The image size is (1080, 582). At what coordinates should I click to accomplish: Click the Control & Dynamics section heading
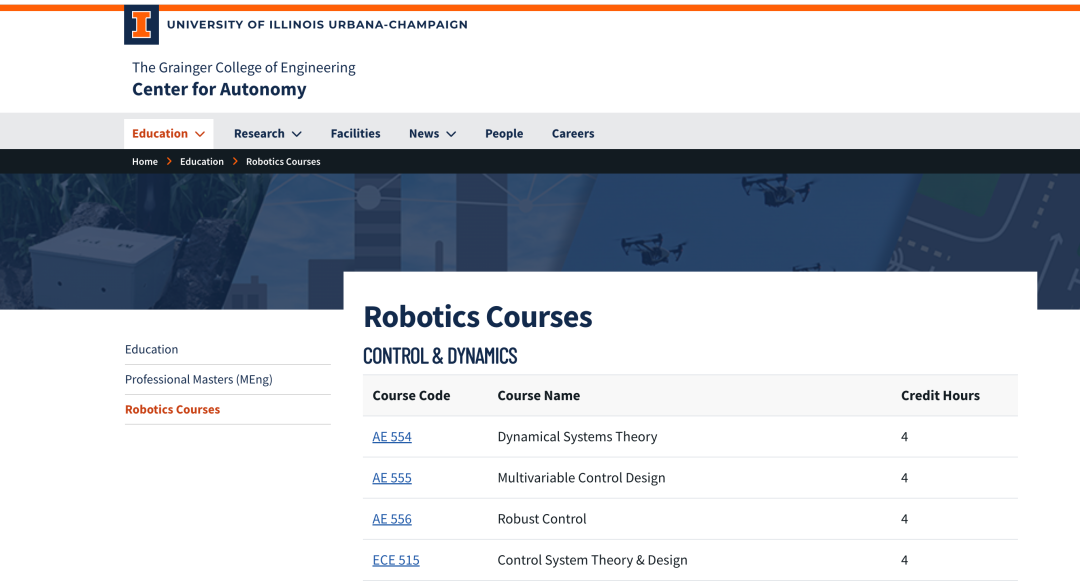click(440, 356)
